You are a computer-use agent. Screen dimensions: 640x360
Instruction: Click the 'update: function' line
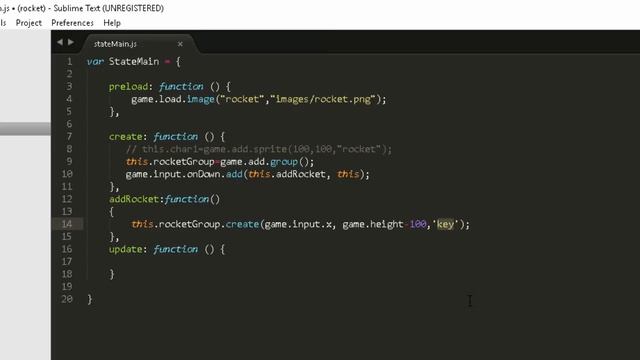[x=167, y=249]
